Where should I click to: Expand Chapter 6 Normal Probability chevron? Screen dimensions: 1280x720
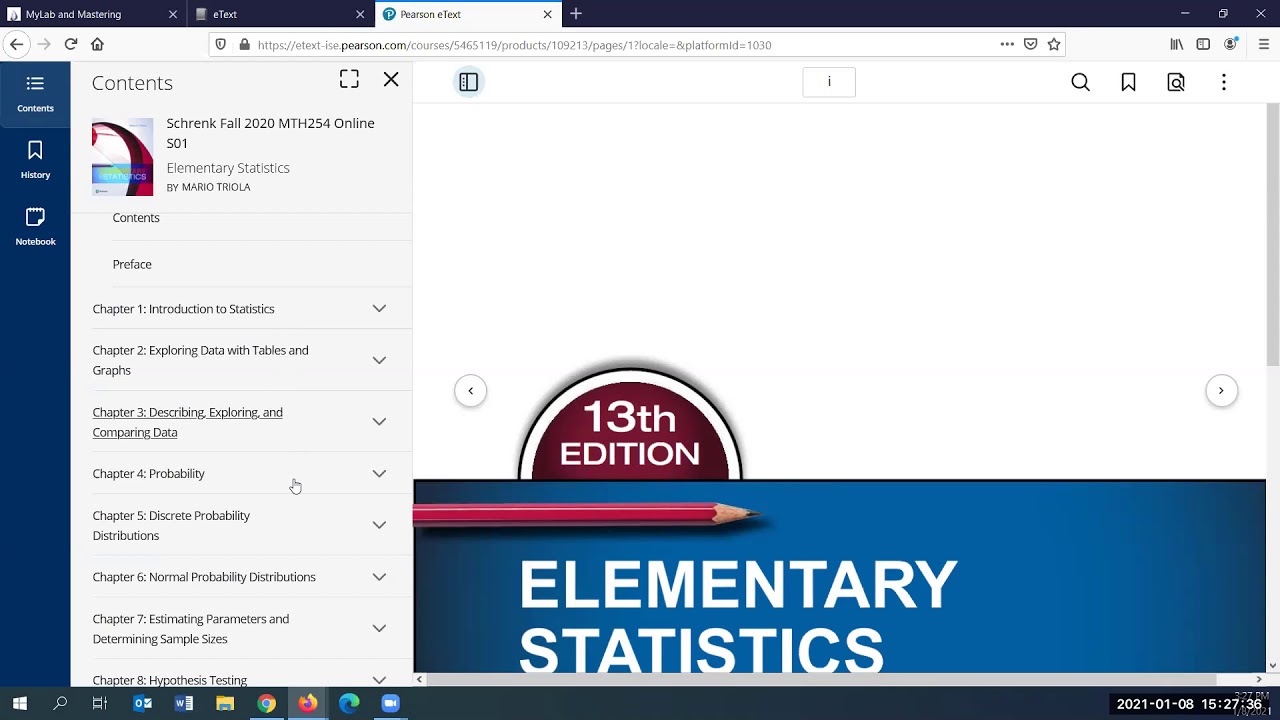coord(379,577)
